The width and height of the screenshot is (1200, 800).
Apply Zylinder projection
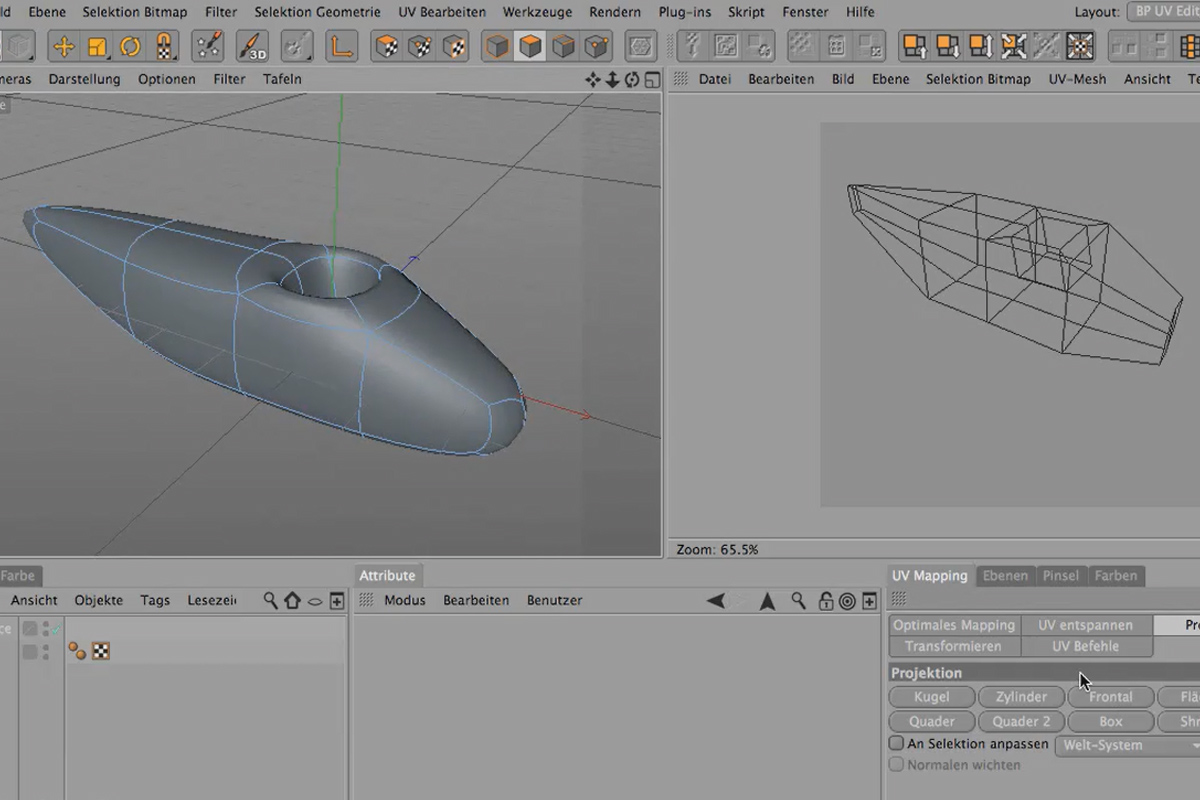[x=1021, y=697]
